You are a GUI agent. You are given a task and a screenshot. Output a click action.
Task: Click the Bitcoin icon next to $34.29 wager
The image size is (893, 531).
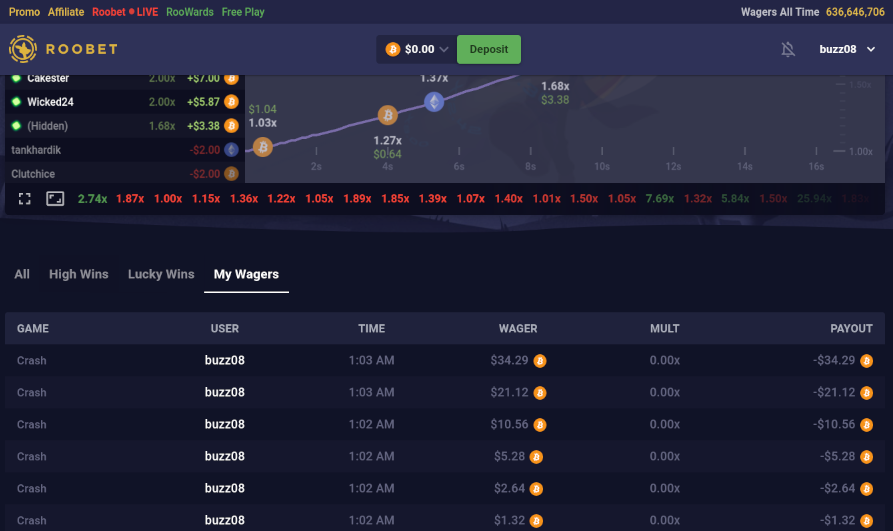click(540, 361)
